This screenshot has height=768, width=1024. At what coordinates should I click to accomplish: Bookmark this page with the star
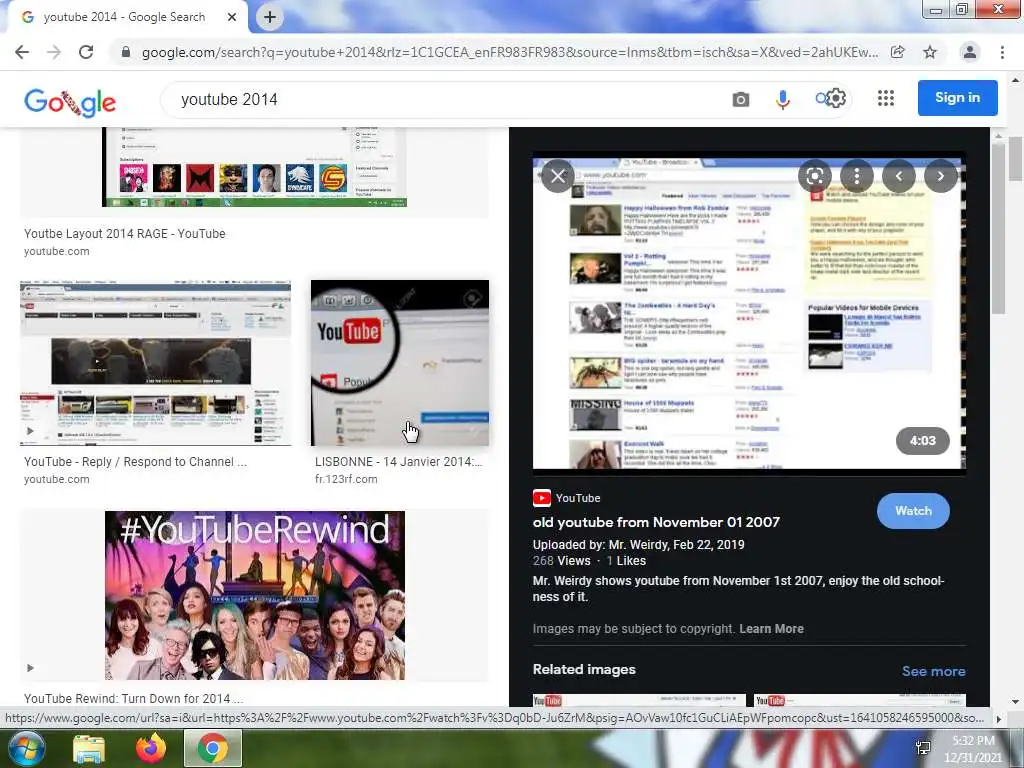click(x=930, y=52)
